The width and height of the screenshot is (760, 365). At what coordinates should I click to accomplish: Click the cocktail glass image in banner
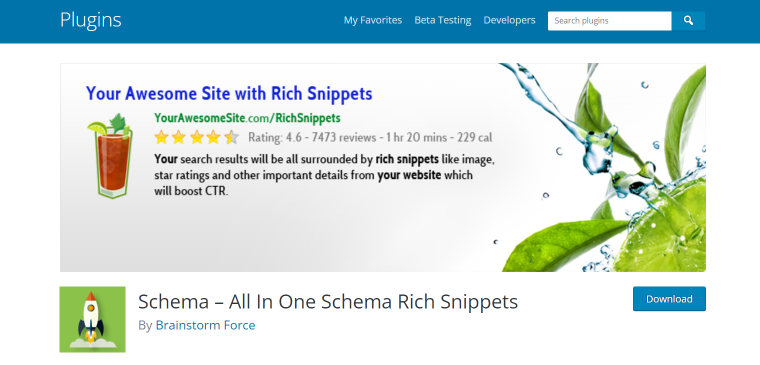[111, 156]
